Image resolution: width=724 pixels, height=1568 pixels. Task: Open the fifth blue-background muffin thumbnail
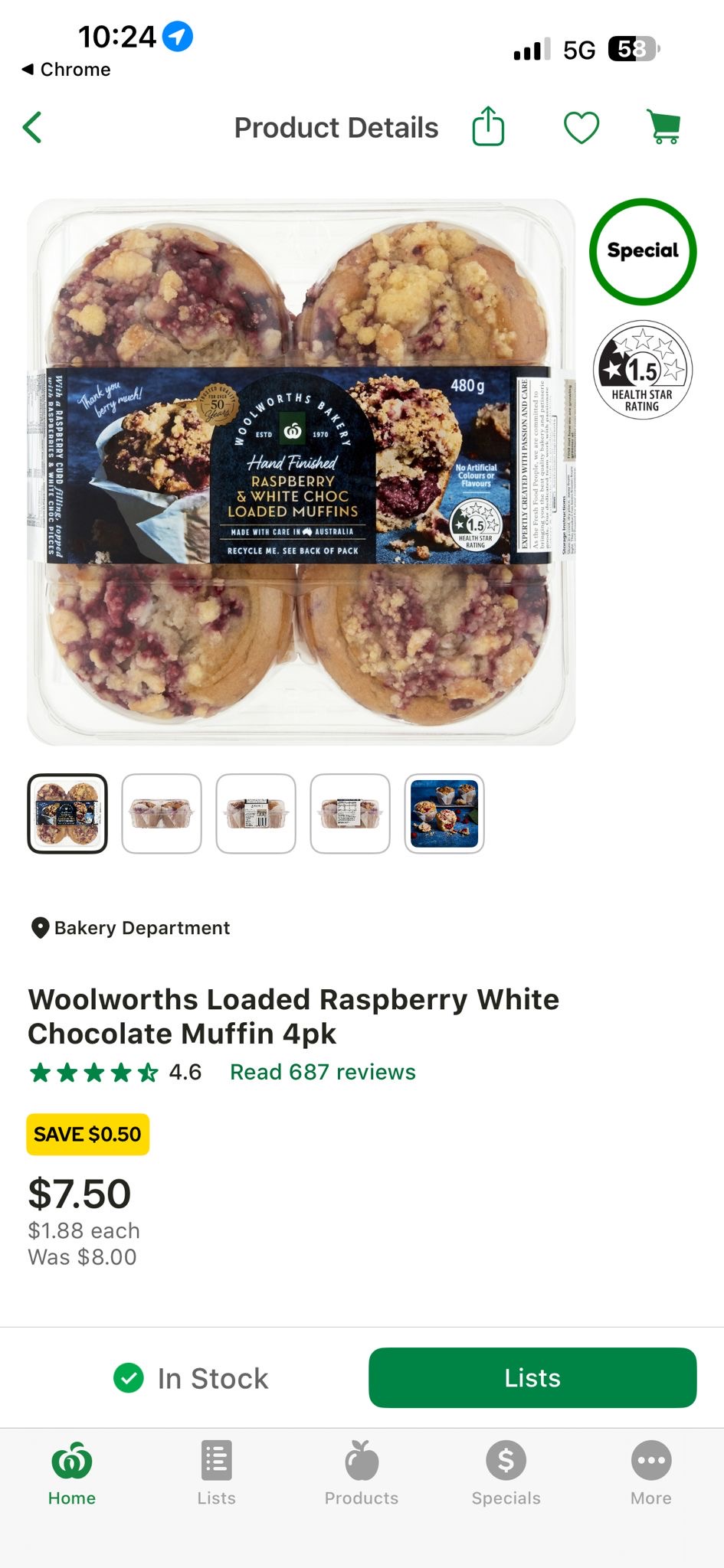(x=444, y=813)
